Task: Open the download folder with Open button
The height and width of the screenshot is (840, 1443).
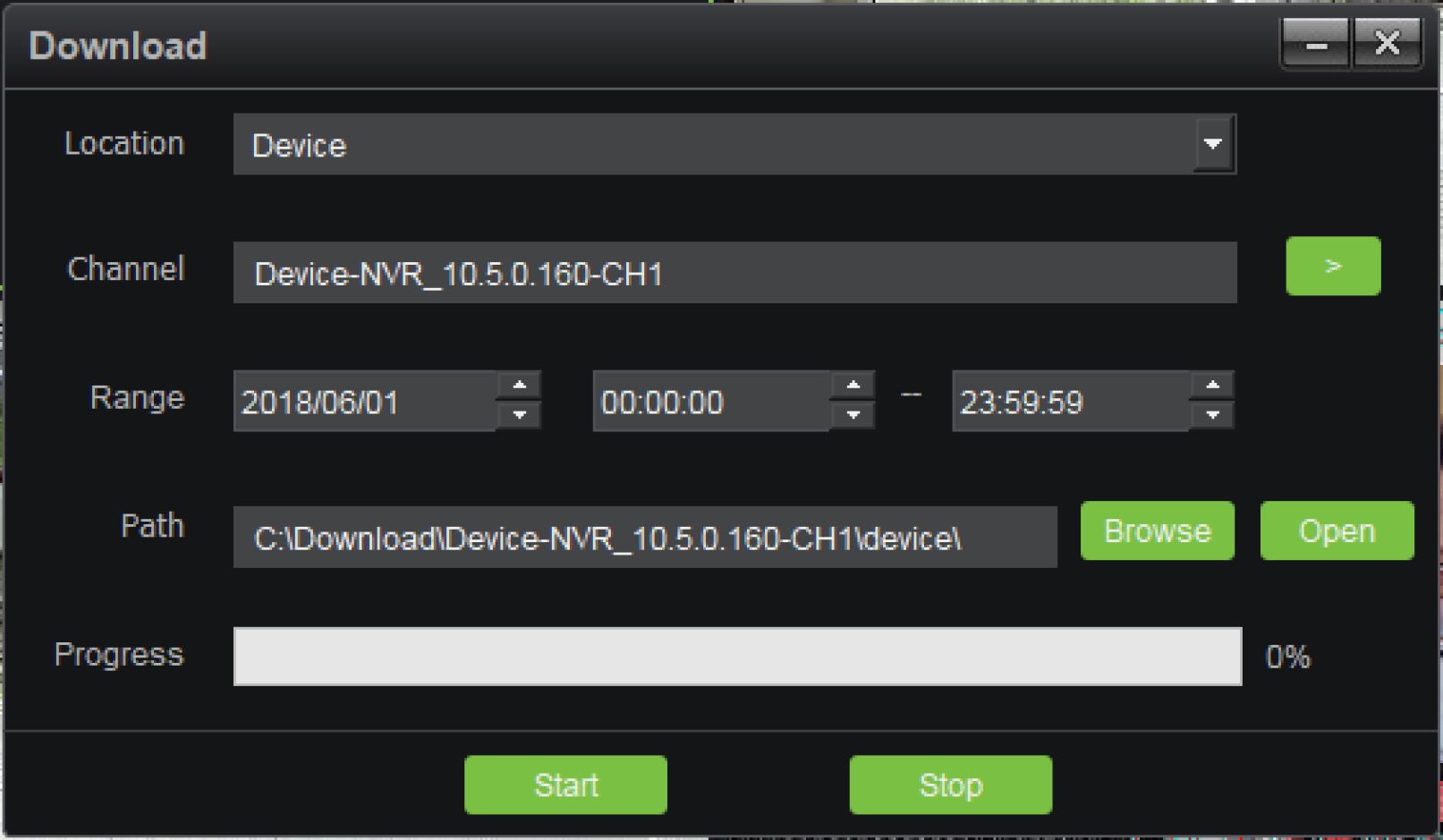Action: [x=1337, y=531]
